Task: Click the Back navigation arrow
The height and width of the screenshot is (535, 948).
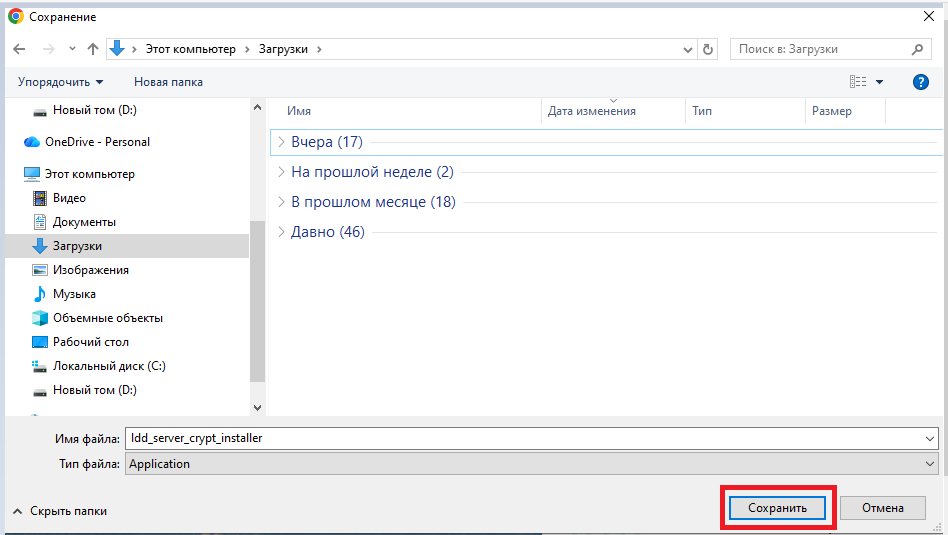Action: 21,49
